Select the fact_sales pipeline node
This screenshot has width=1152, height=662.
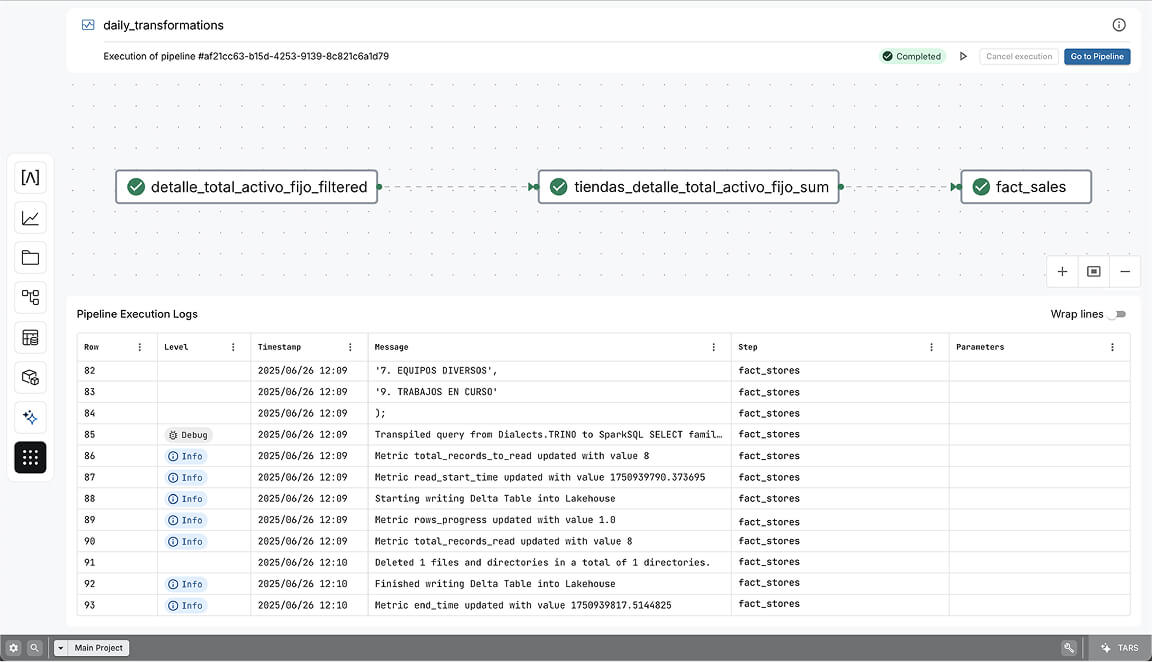coord(1026,187)
